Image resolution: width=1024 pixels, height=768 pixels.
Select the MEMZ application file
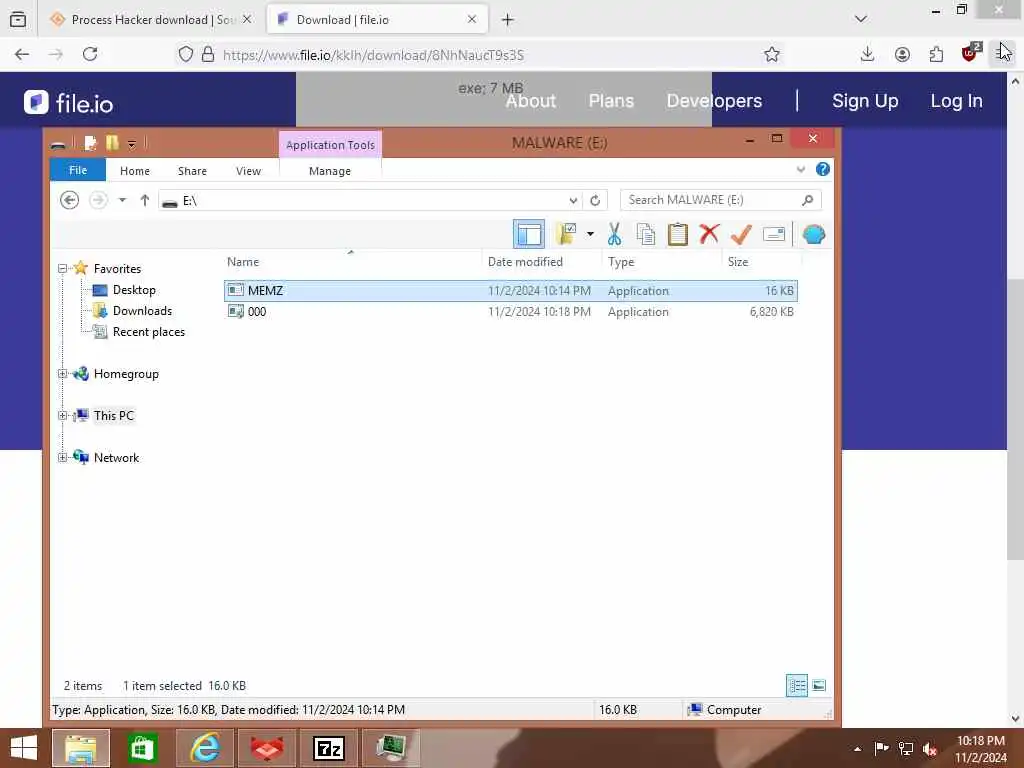[x=511, y=291]
